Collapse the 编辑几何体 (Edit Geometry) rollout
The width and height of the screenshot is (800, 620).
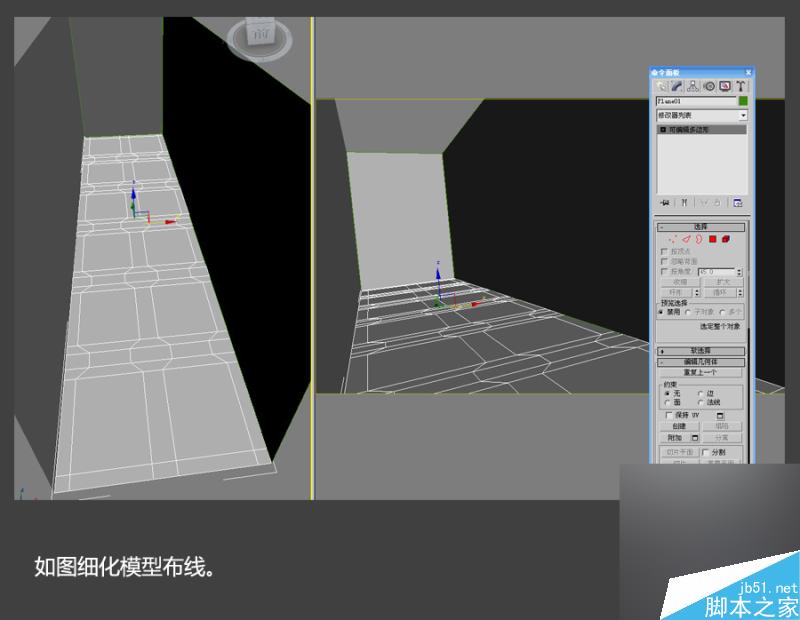click(x=700, y=360)
